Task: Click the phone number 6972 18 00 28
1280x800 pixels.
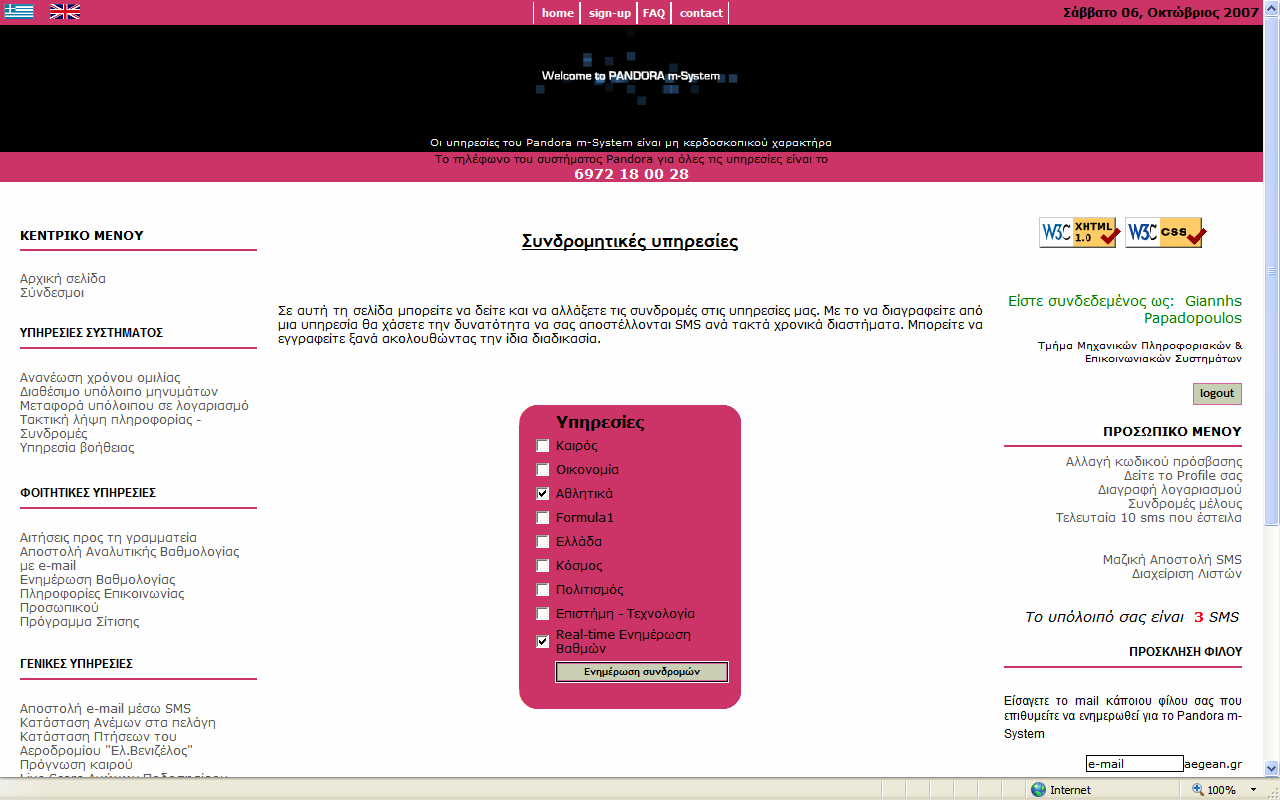Action: click(x=631, y=174)
